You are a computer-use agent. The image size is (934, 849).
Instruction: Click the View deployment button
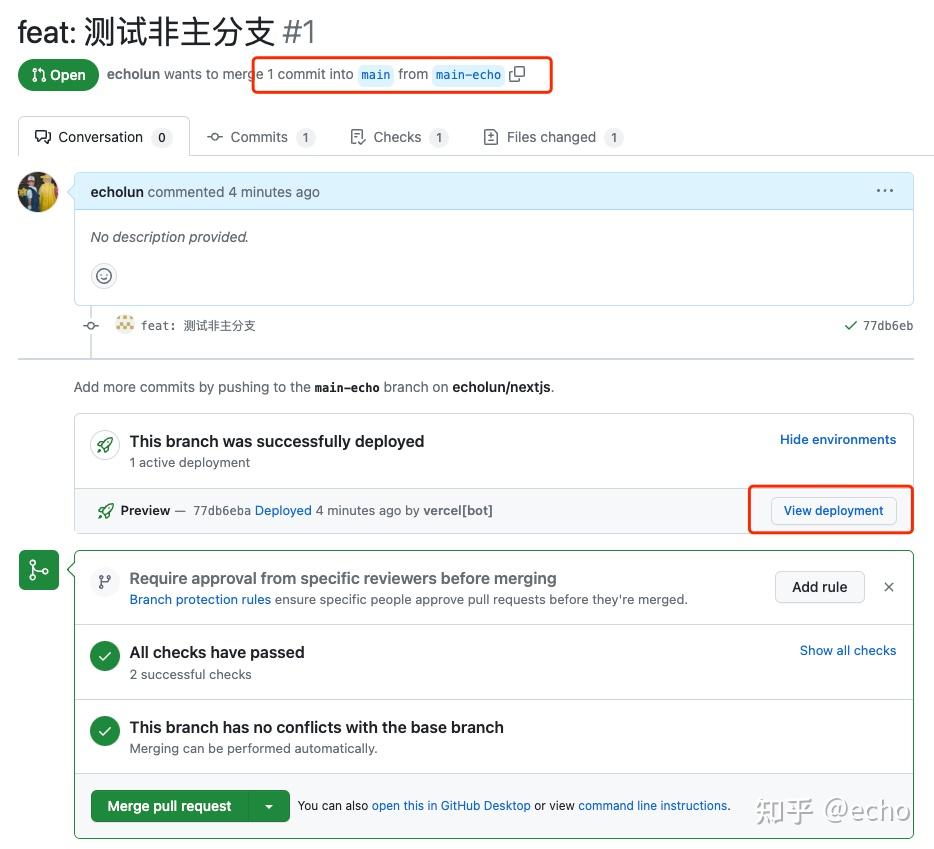tap(833, 510)
